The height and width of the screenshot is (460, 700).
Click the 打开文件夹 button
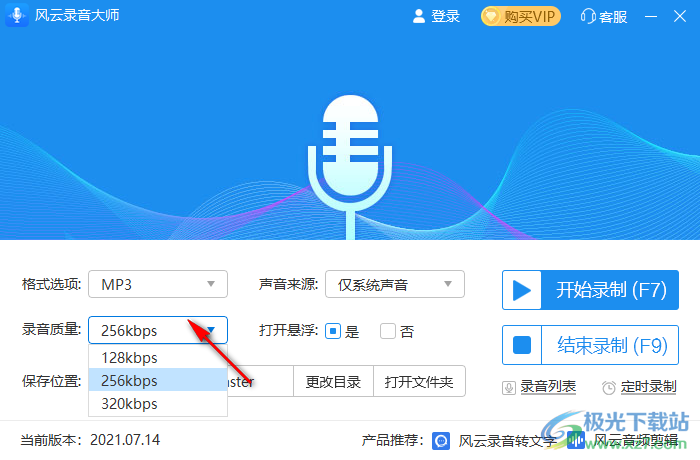click(419, 381)
